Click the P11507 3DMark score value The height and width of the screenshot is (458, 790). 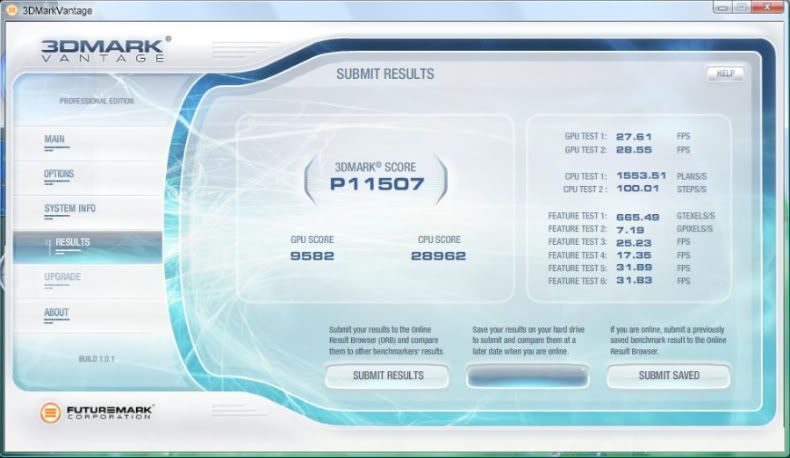(x=377, y=184)
